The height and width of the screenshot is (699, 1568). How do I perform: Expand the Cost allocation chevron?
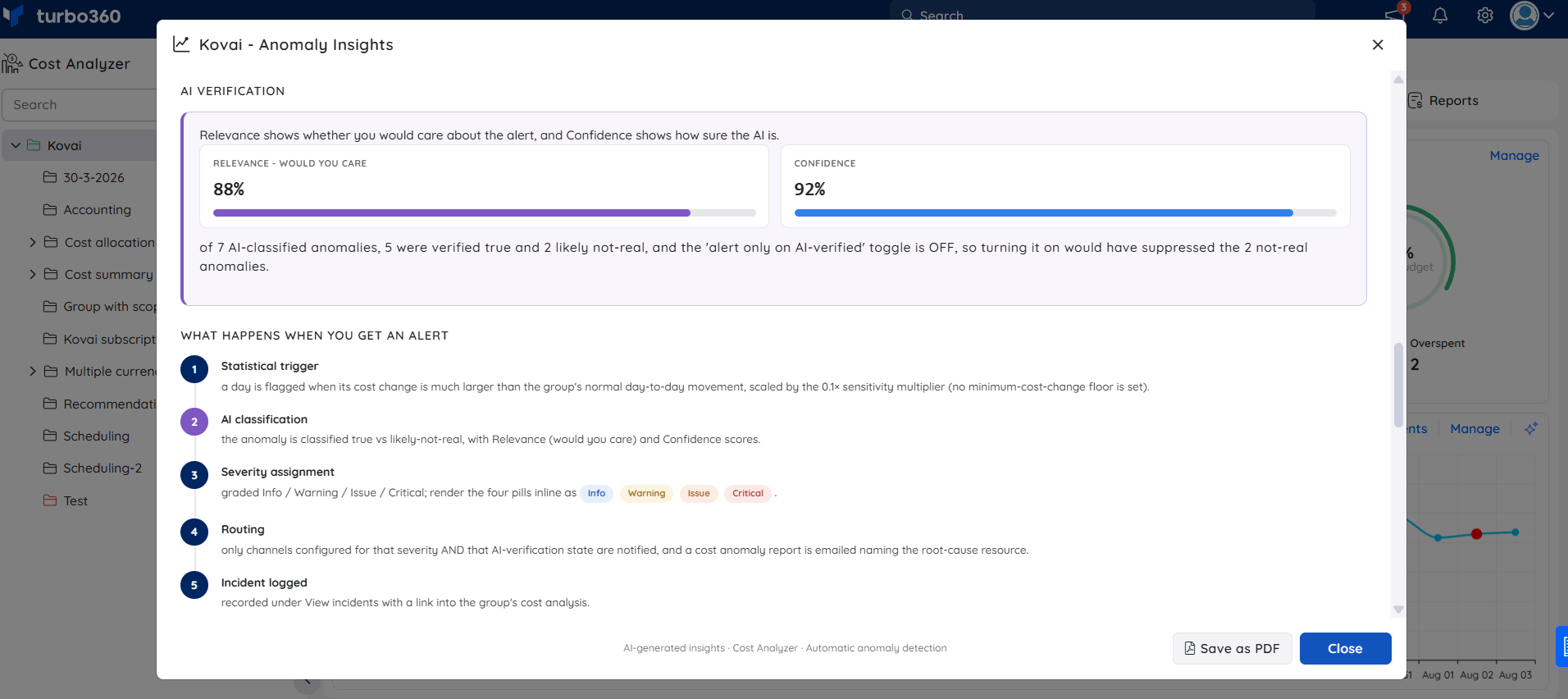coord(33,242)
